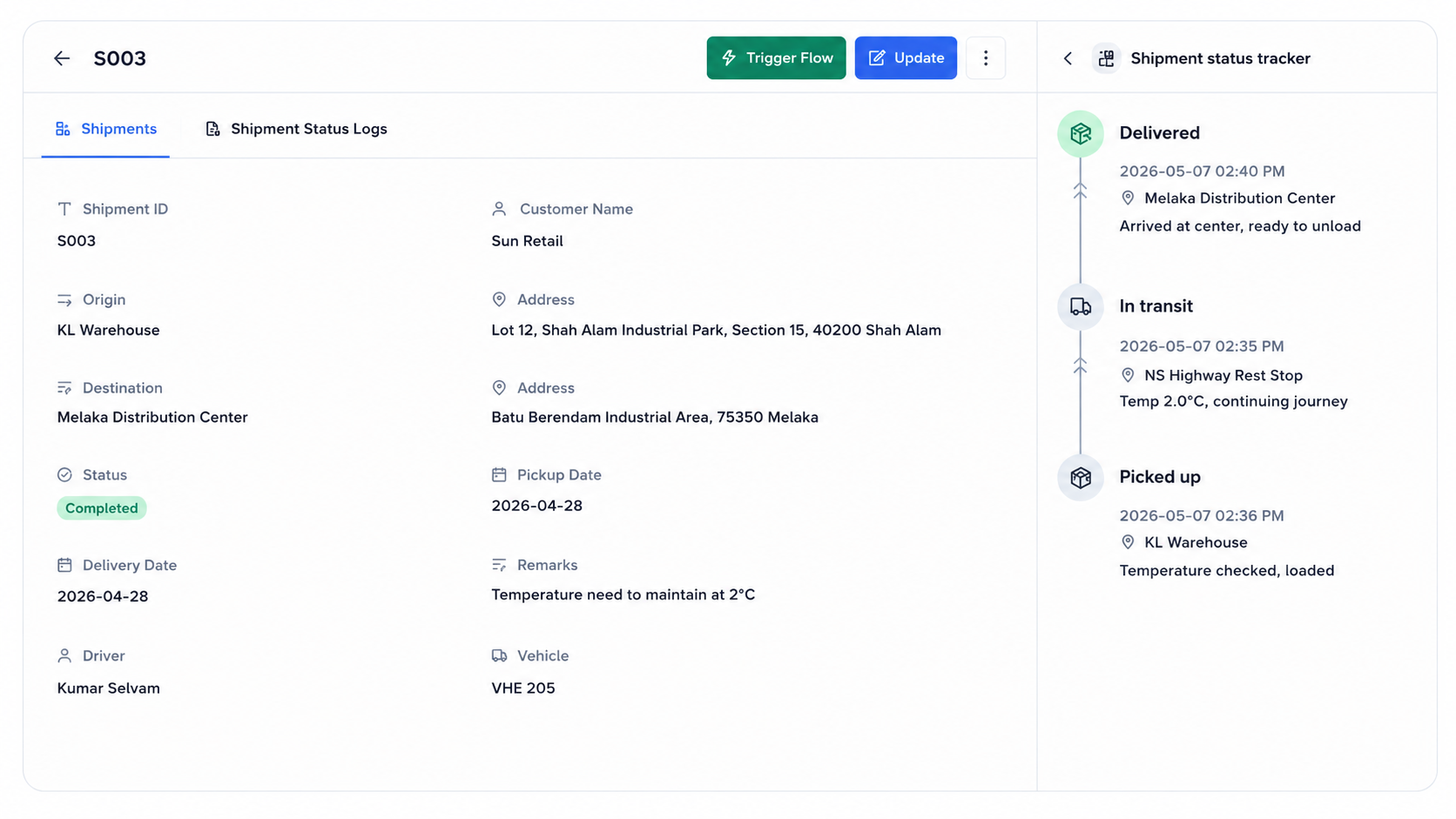
Task: Click the Delivery Date calendar icon
Action: coord(64,566)
